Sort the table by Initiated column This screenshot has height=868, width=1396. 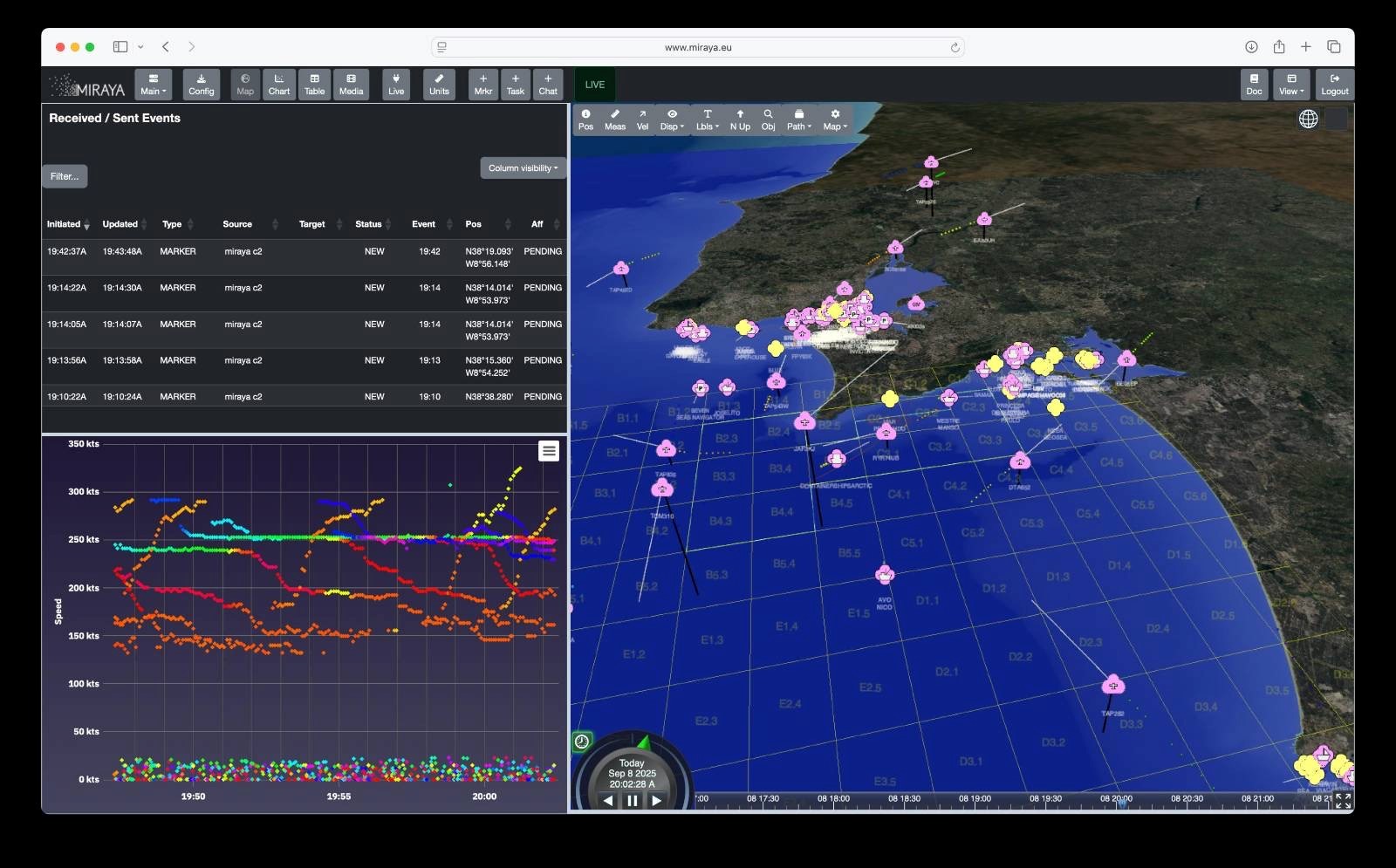[x=68, y=224]
